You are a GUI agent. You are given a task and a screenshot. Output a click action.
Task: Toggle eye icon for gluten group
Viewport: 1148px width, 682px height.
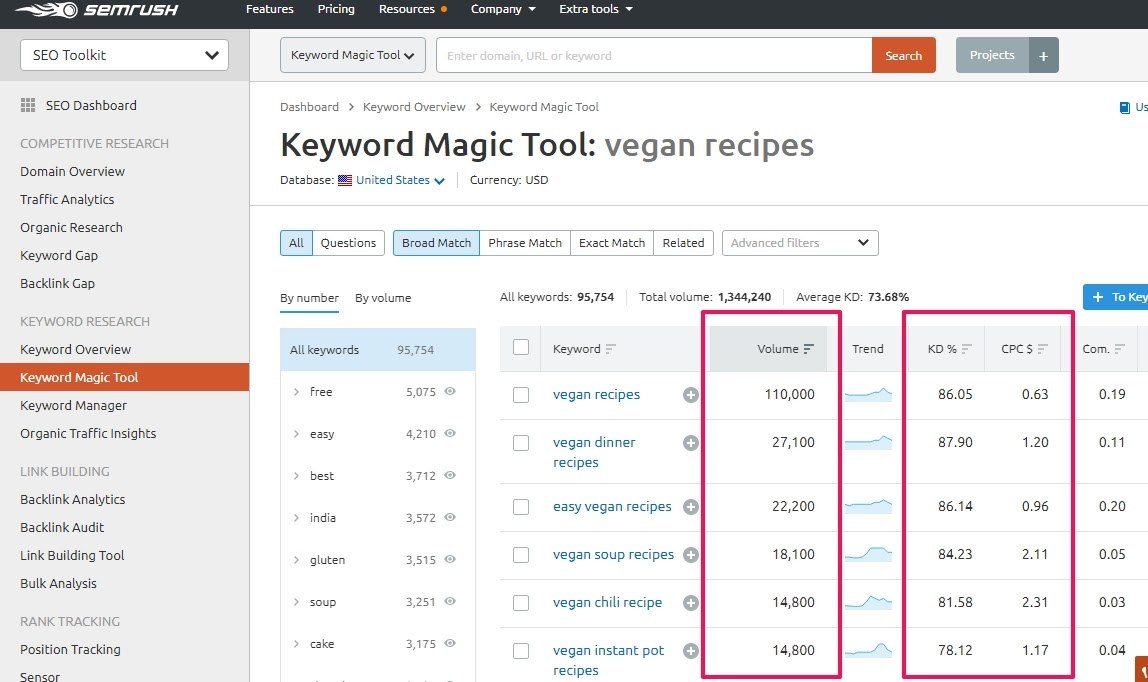coord(450,560)
